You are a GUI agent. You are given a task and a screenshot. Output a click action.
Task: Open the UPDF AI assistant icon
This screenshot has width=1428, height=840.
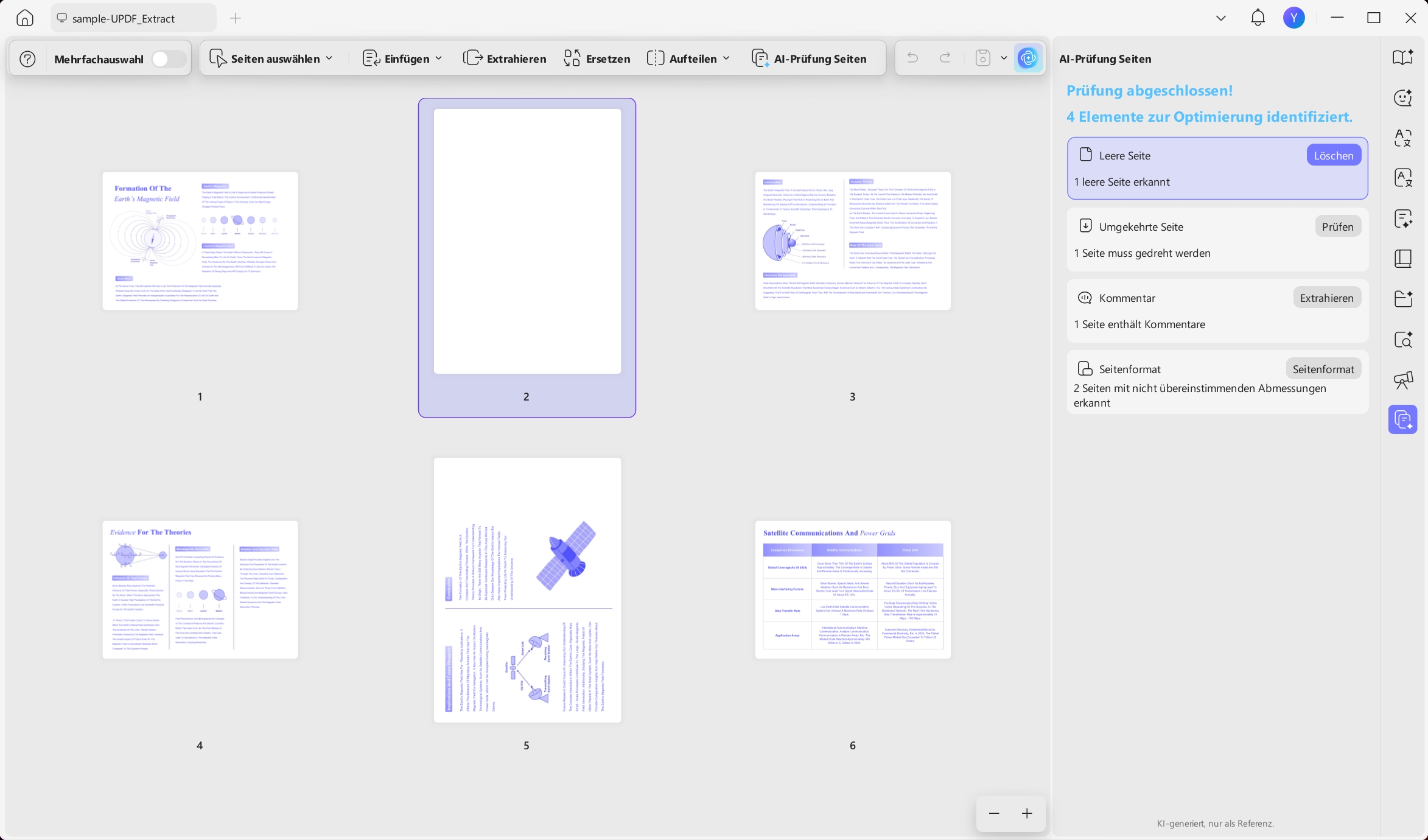pos(1028,58)
